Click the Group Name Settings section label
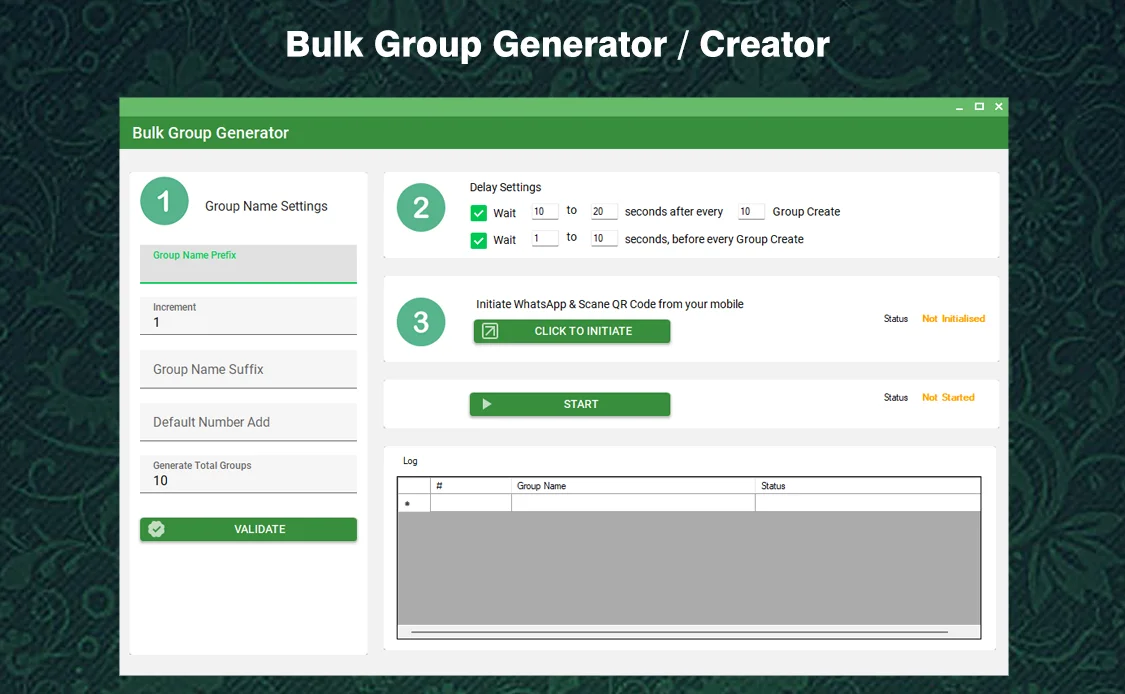1125x694 pixels. tap(265, 206)
